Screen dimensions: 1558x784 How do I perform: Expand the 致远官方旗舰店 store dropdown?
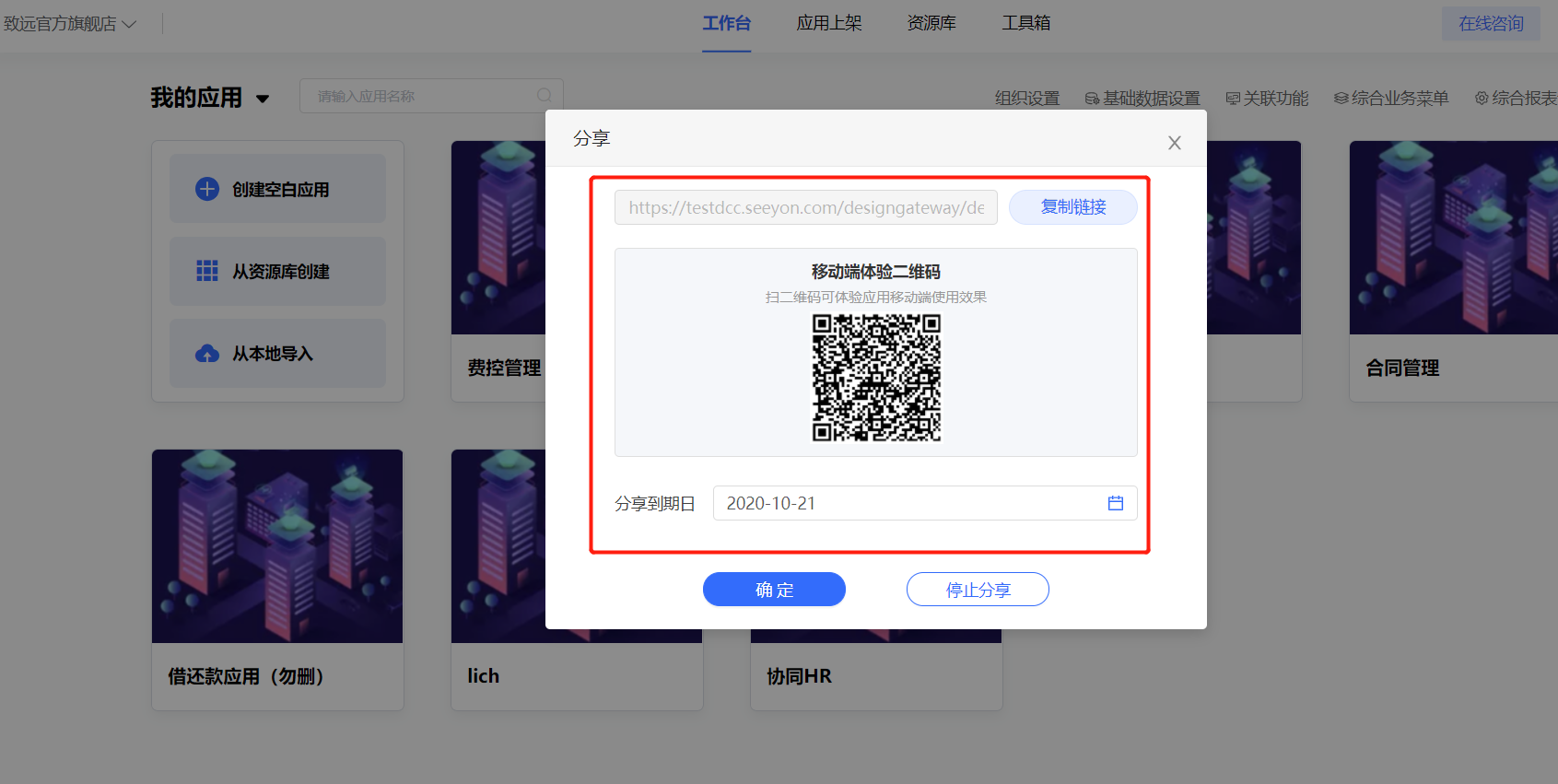coord(70,24)
